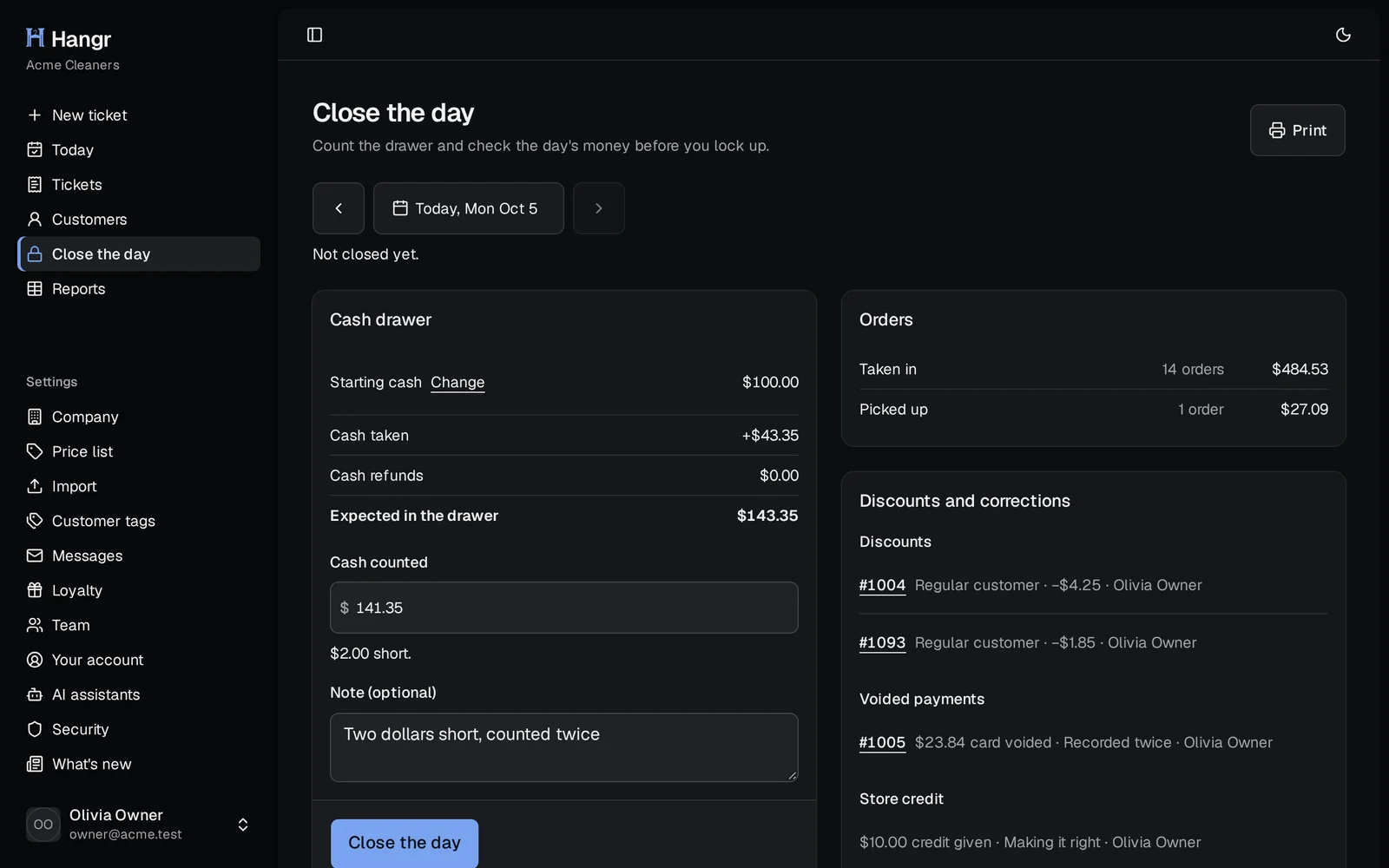Go to the previous day
Screen dimensions: 1389x868
pos(339,208)
